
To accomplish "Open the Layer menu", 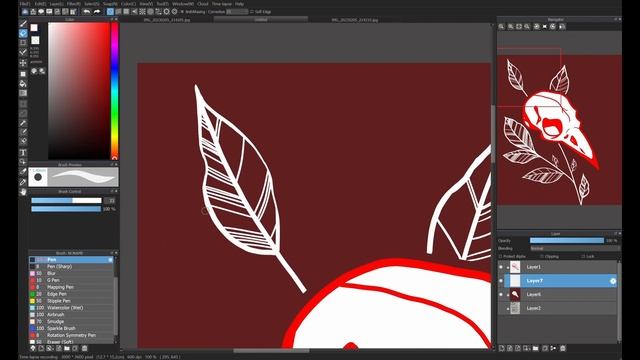I will tap(57, 4).
